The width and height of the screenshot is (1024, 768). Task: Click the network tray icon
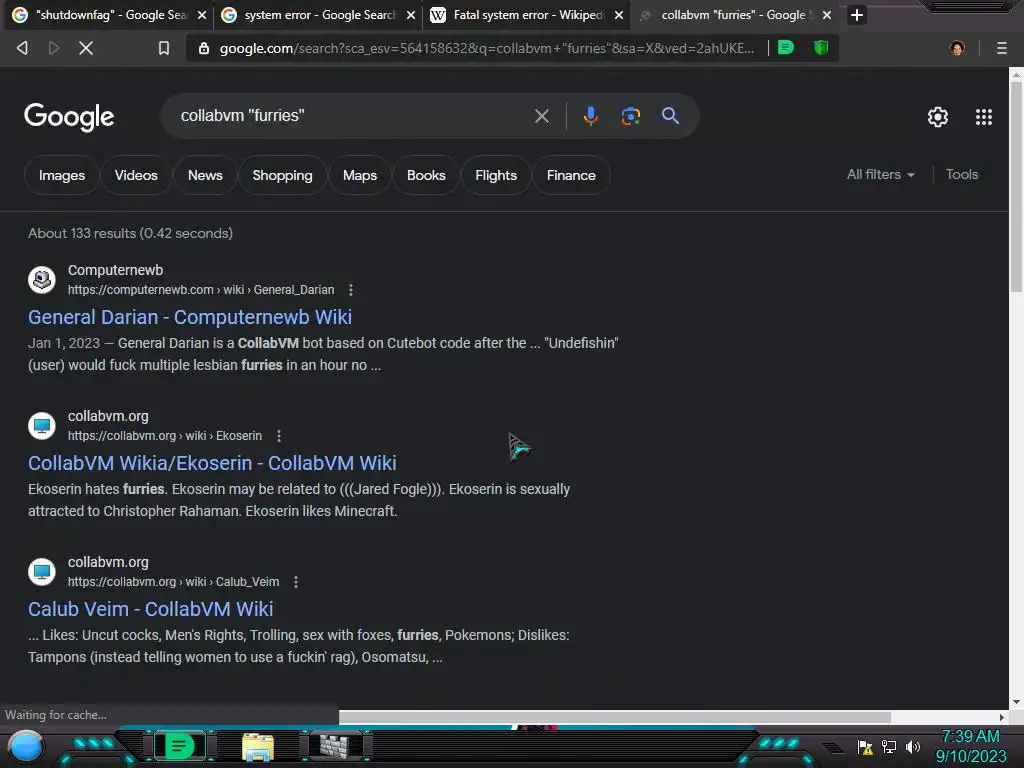pos(889,746)
